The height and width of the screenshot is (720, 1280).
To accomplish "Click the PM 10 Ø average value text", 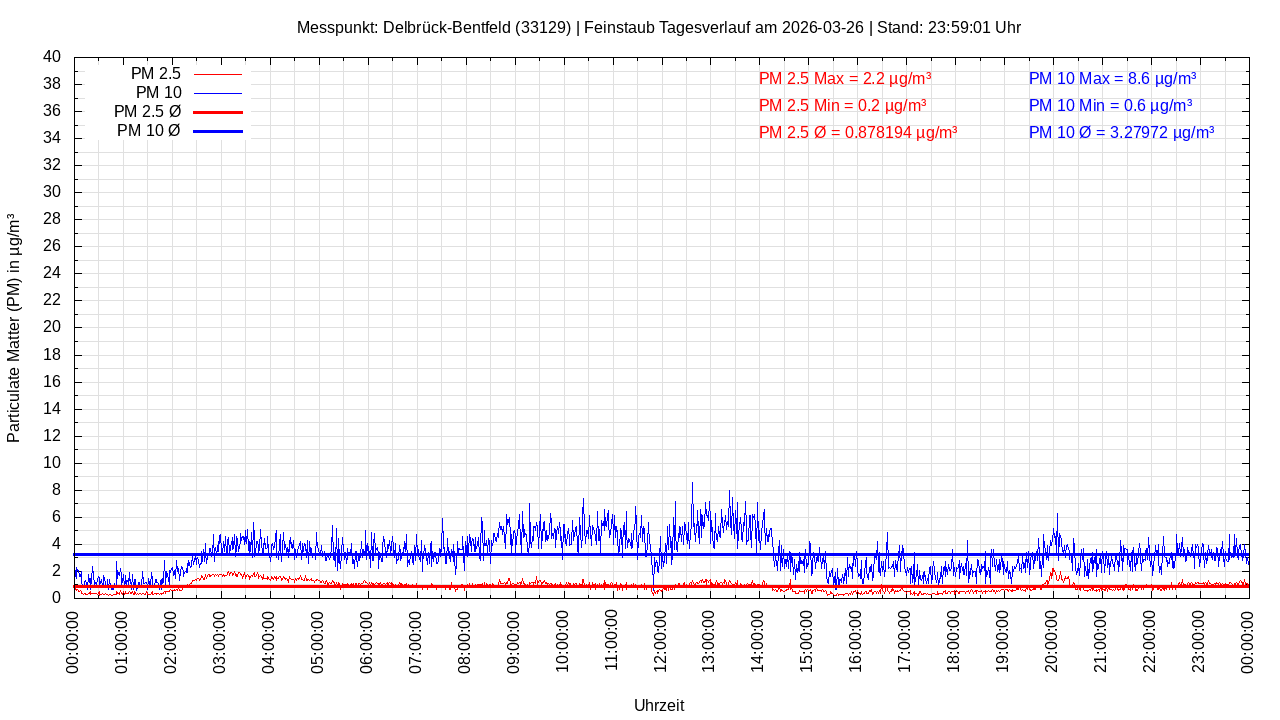I will [1121, 132].
